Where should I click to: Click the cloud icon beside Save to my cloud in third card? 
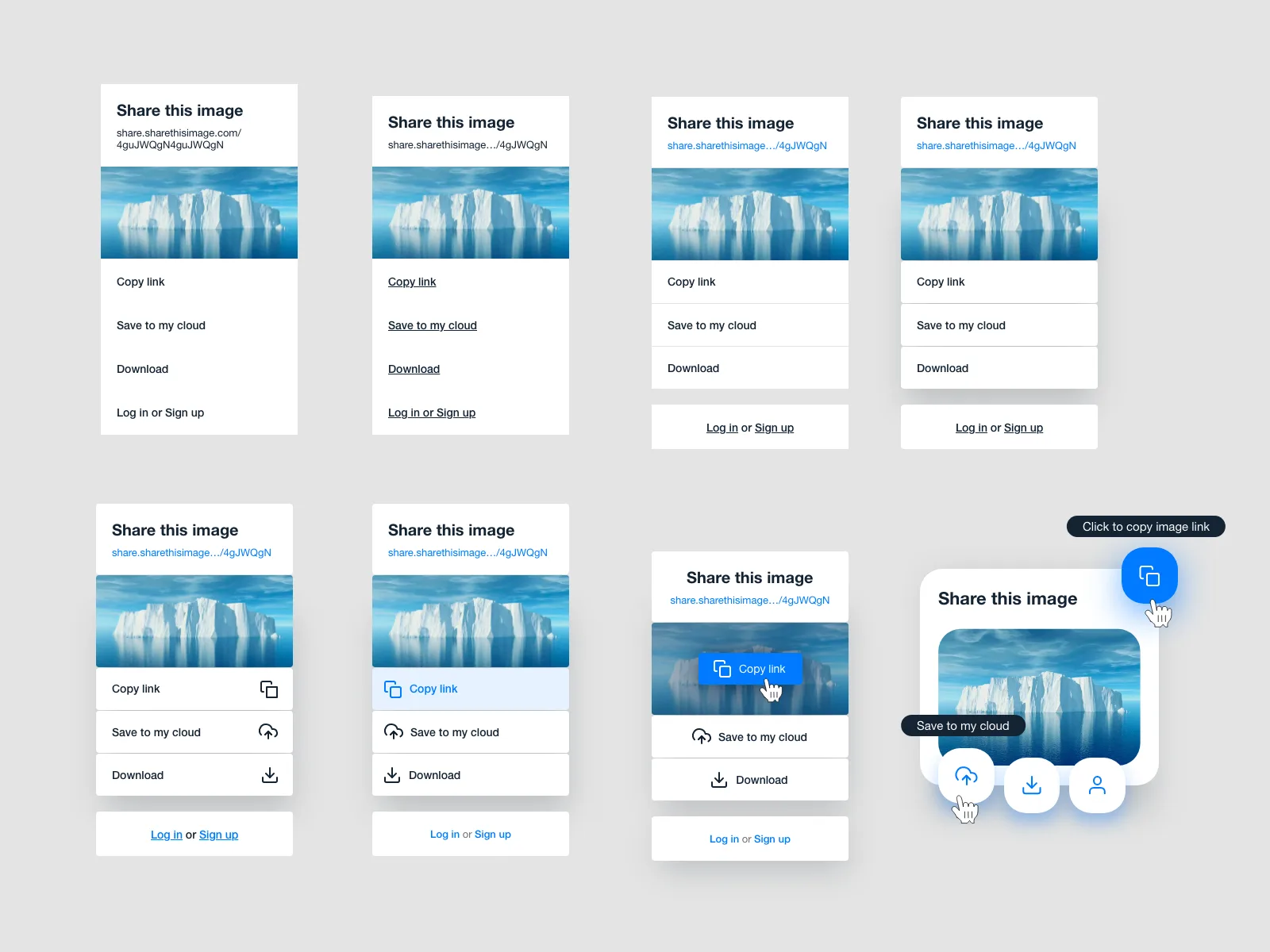[x=701, y=736]
